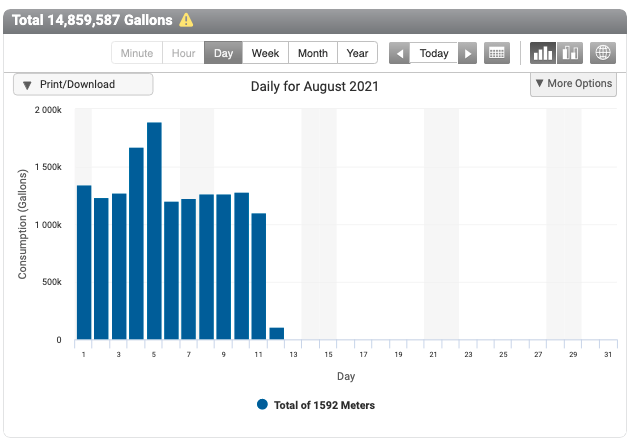Switch to the Week interval tab
Image resolution: width=631 pixels, height=443 pixels.
coord(266,53)
